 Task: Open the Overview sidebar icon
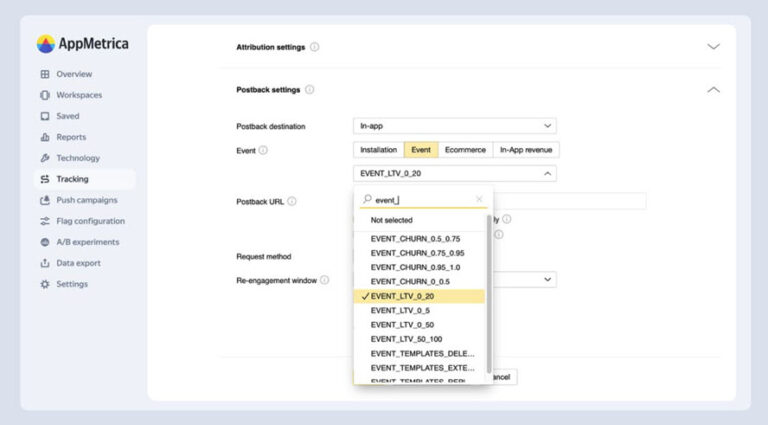point(45,74)
